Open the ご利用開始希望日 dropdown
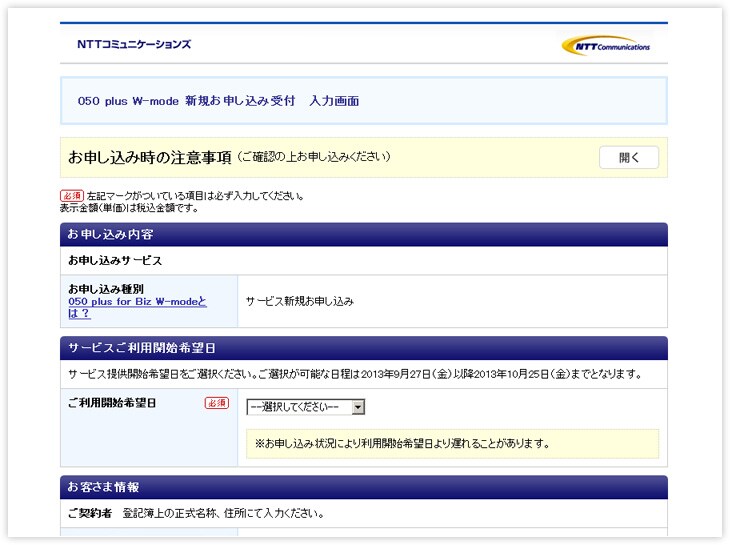This screenshot has width=730, height=545. tap(305, 407)
